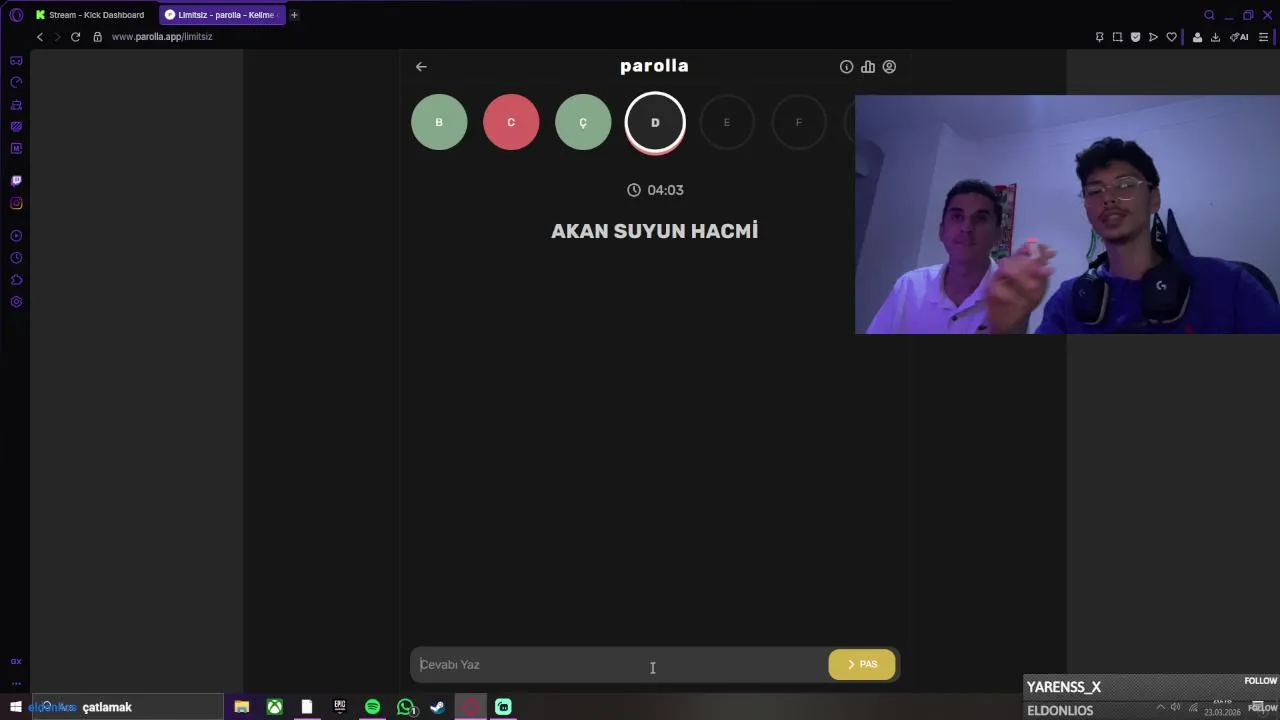Select the dimmed letter F circle
Viewport: 1280px width, 720px height.
coord(799,122)
